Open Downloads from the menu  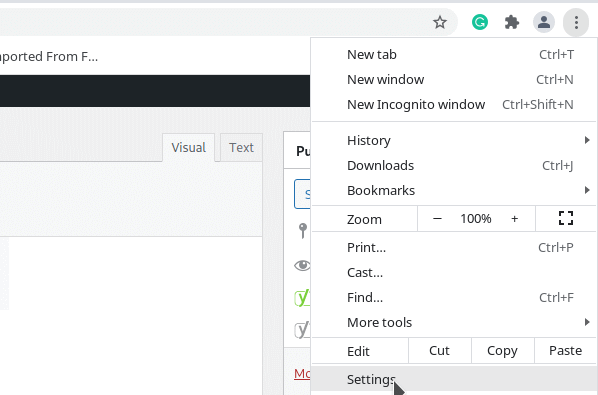pos(454,165)
